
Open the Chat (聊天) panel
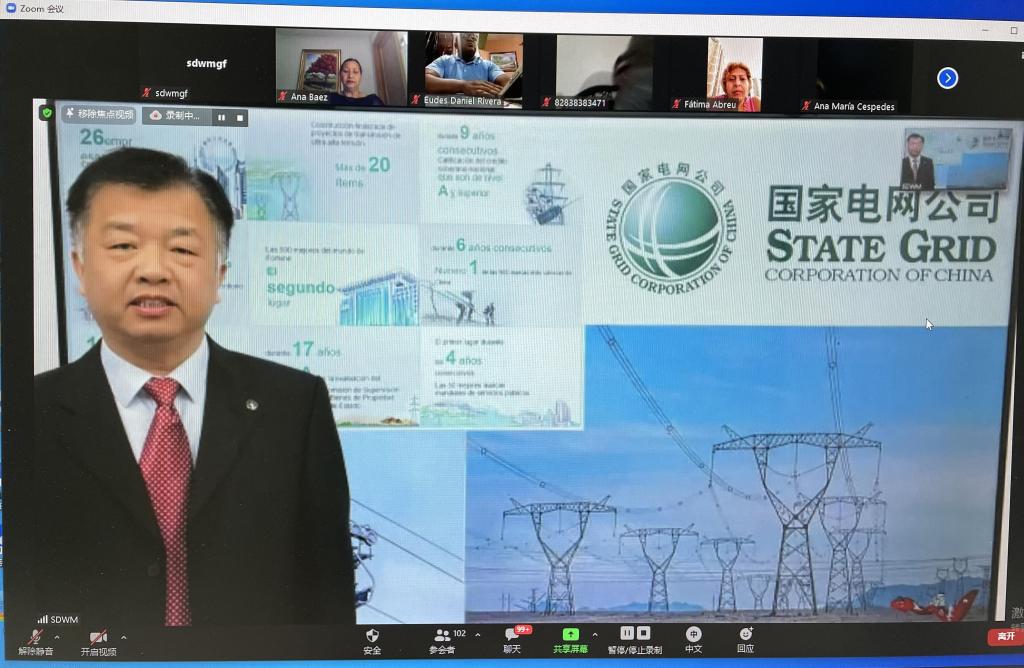pos(513,635)
